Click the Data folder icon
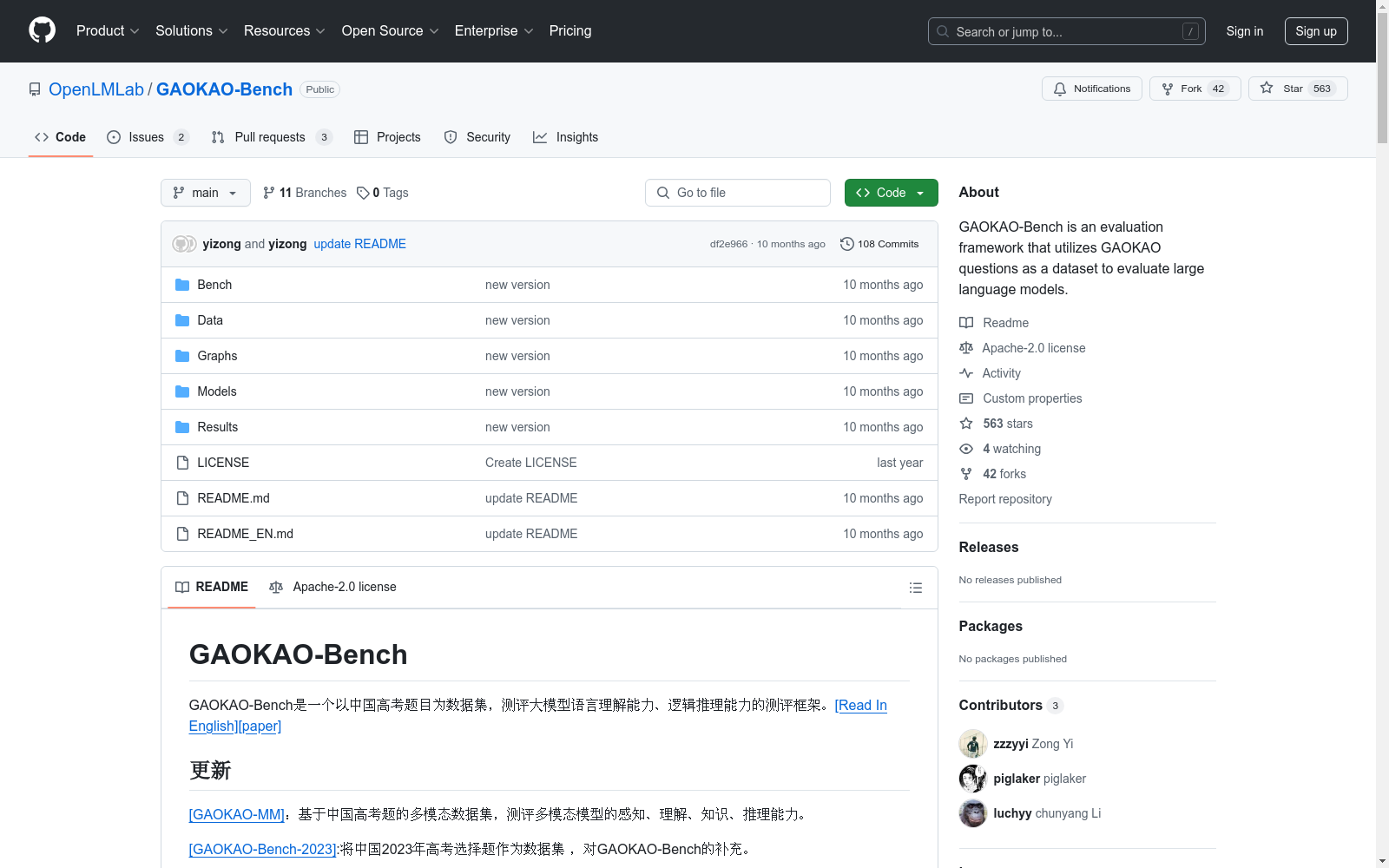 [182, 320]
